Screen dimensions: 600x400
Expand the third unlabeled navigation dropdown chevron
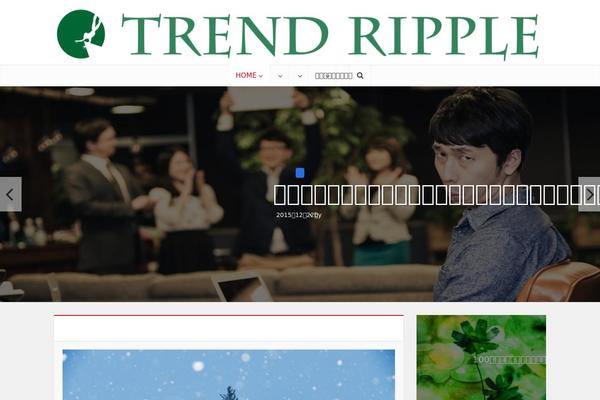[300, 76]
